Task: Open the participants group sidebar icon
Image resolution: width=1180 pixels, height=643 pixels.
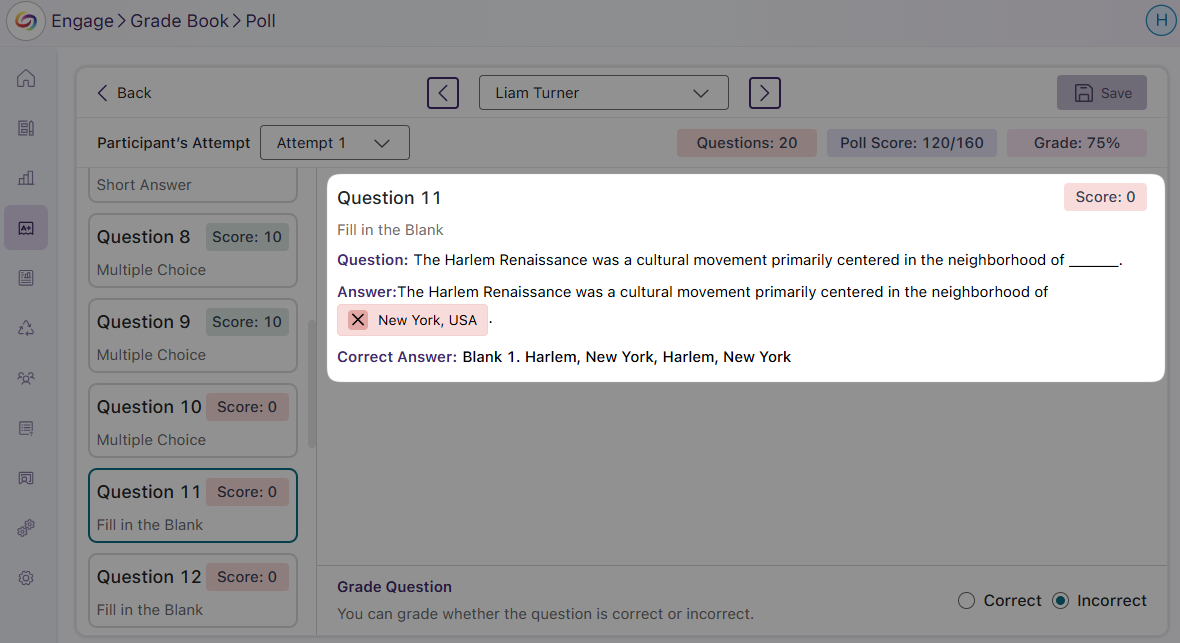Action: tap(26, 378)
